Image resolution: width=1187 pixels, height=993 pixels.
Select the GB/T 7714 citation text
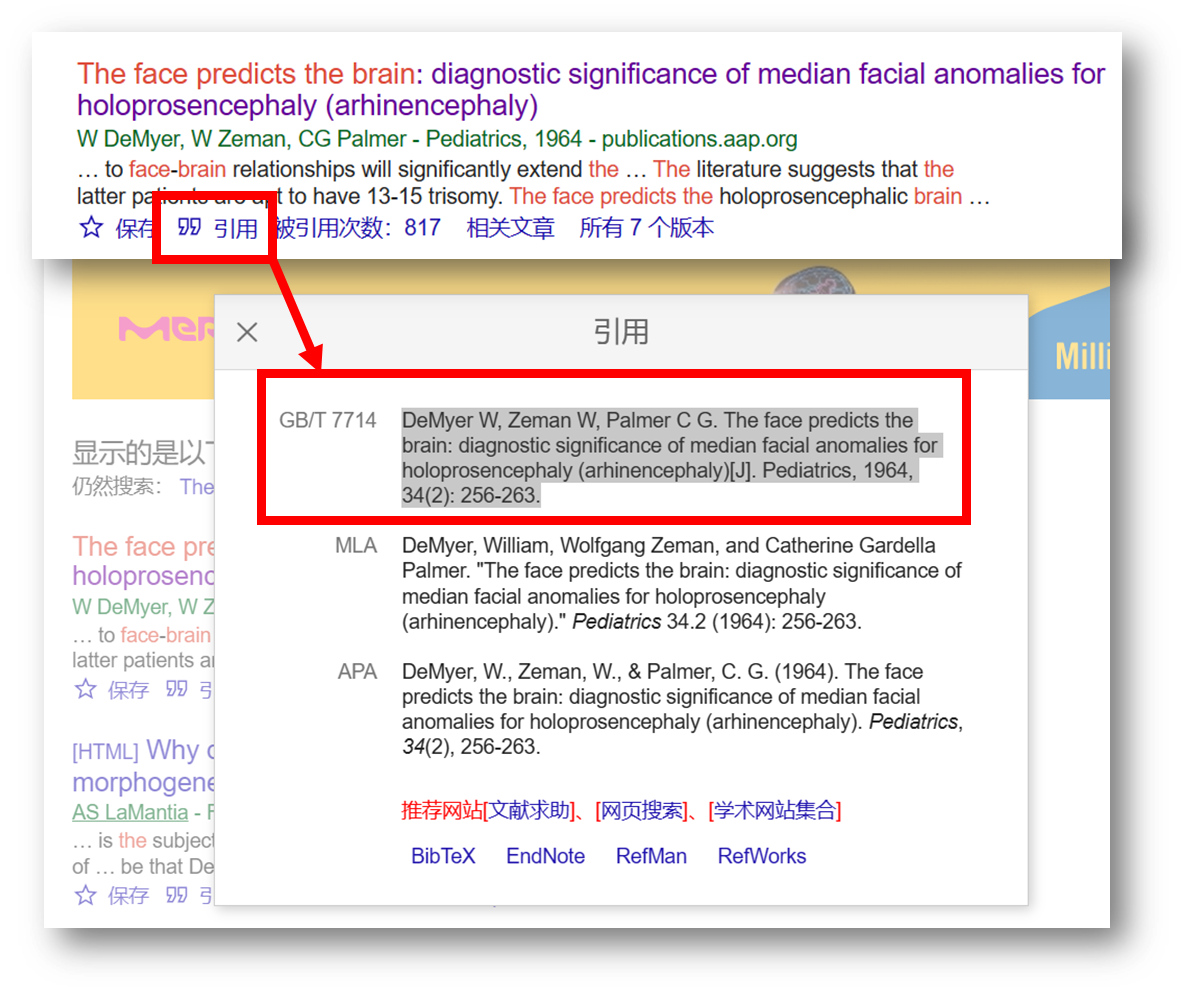tap(670, 457)
